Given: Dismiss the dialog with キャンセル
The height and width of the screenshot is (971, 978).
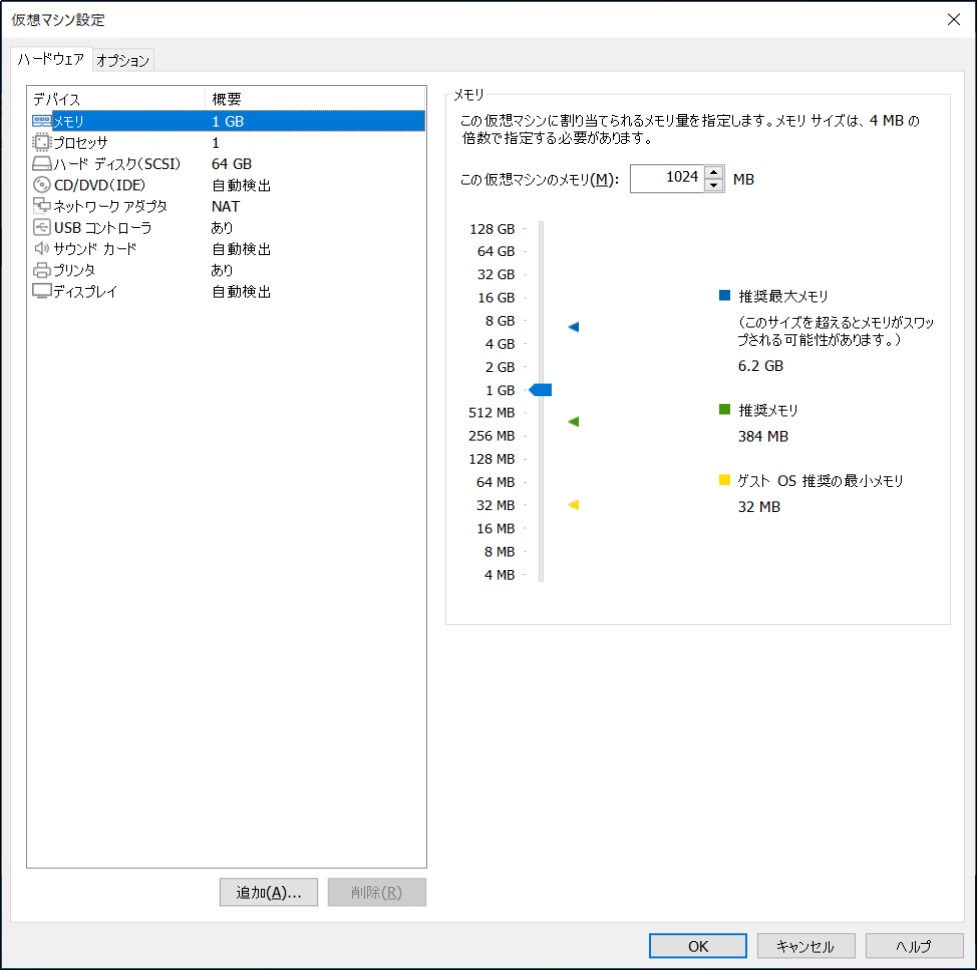Looking at the screenshot, I should (806, 945).
